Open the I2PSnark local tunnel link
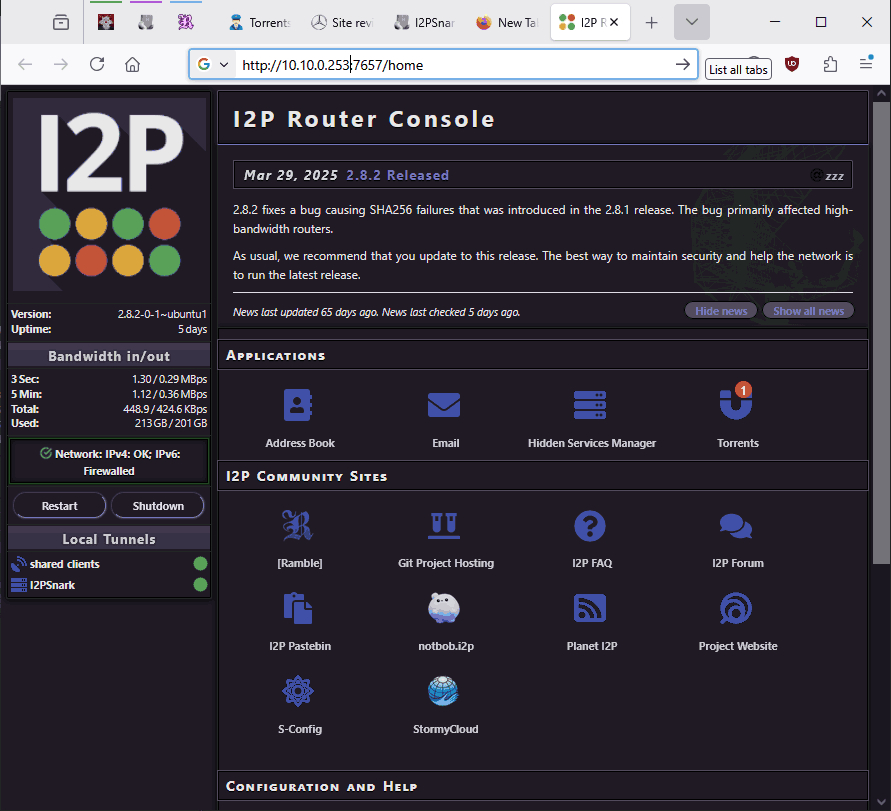 tap(52, 585)
